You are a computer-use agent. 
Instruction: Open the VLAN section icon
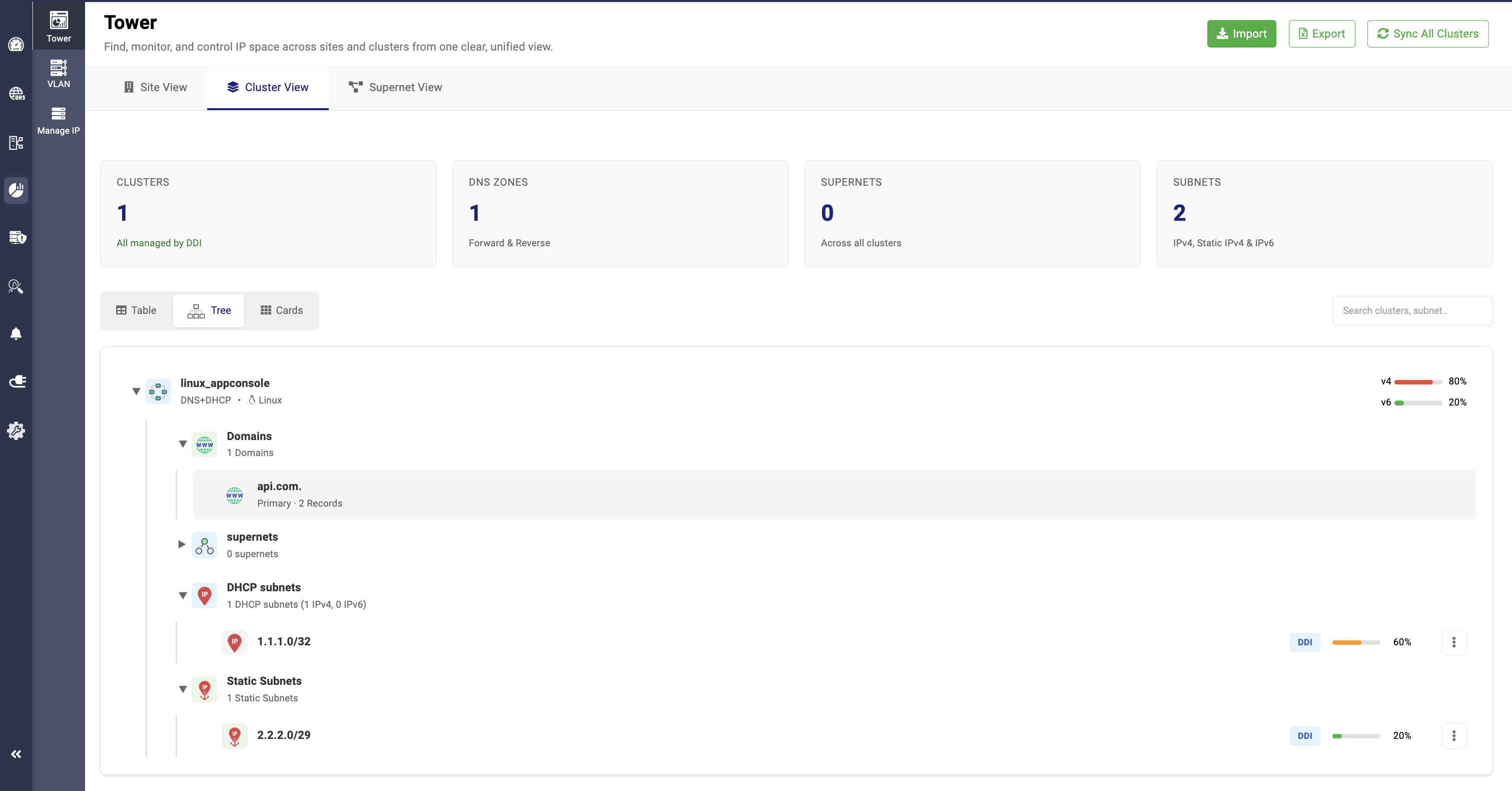click(x=58, y=73)
